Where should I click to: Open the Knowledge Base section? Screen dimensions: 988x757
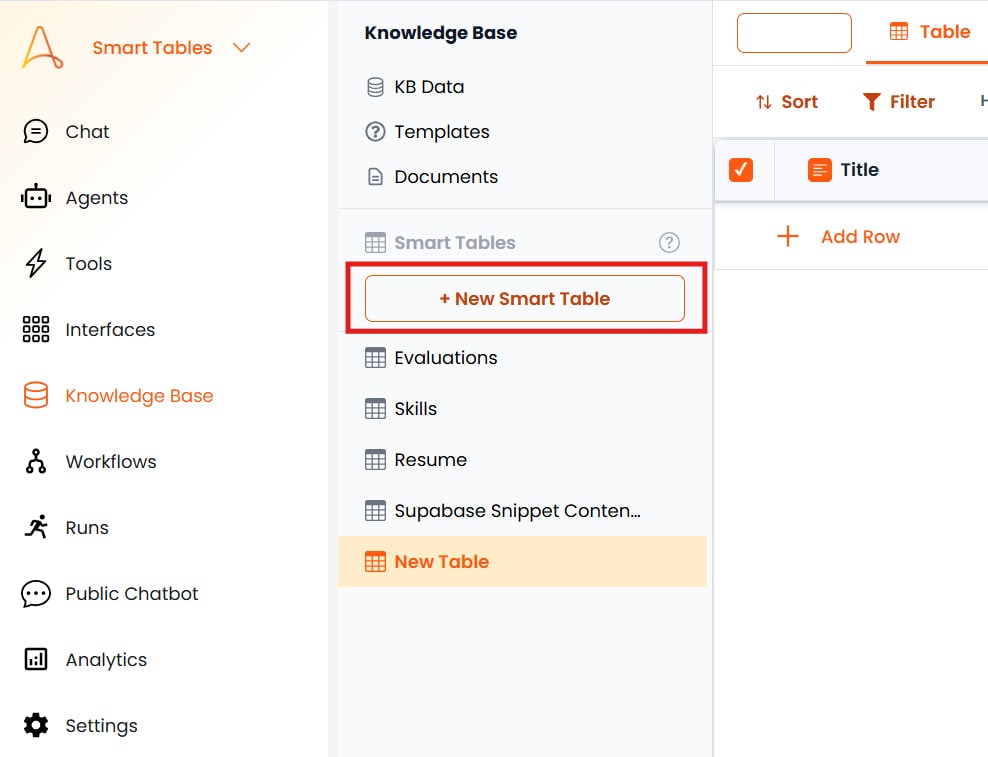(x=139, y=395)
